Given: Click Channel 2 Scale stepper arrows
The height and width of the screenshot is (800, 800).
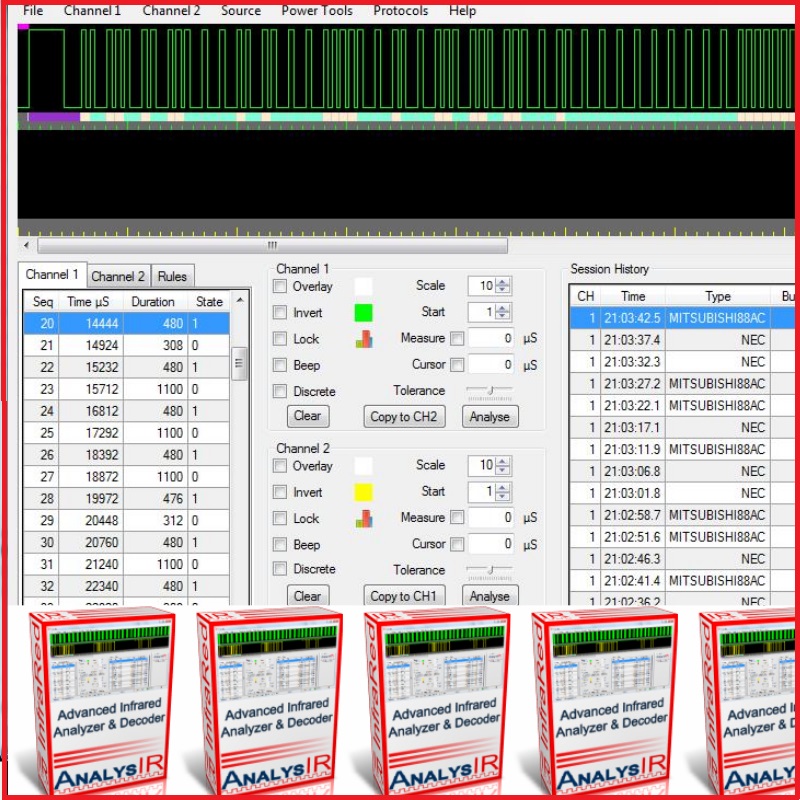Looking at the screenshot, I should (503, 465).
